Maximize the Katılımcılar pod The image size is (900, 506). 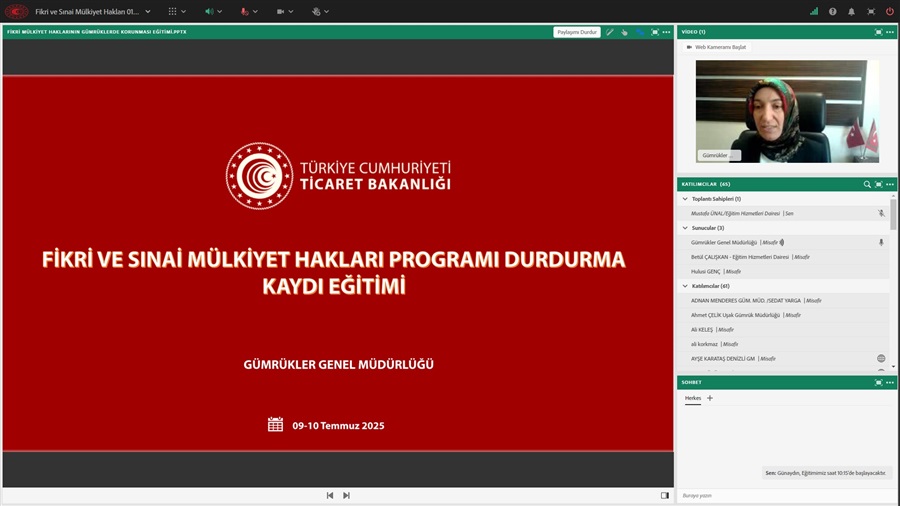(878, 184)
